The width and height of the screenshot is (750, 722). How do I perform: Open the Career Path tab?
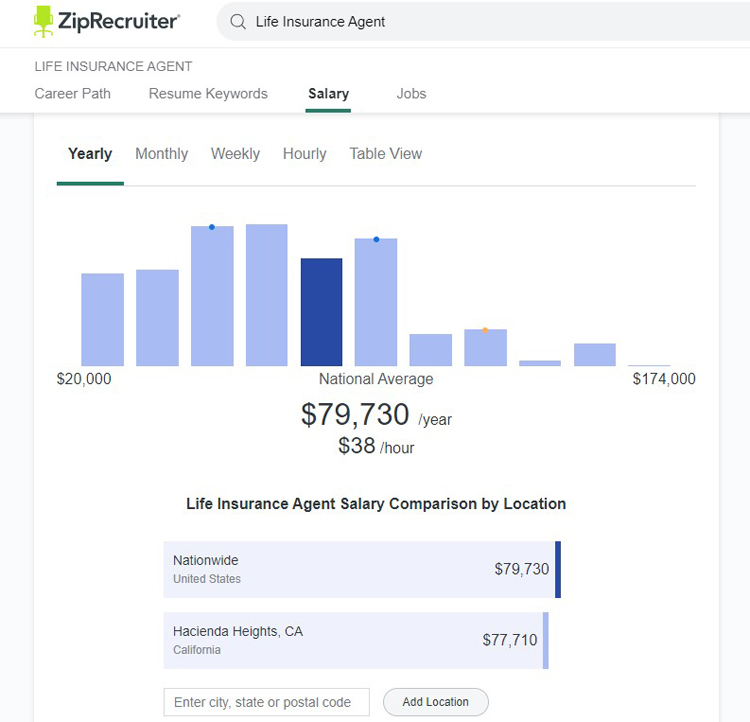(73, 93)
